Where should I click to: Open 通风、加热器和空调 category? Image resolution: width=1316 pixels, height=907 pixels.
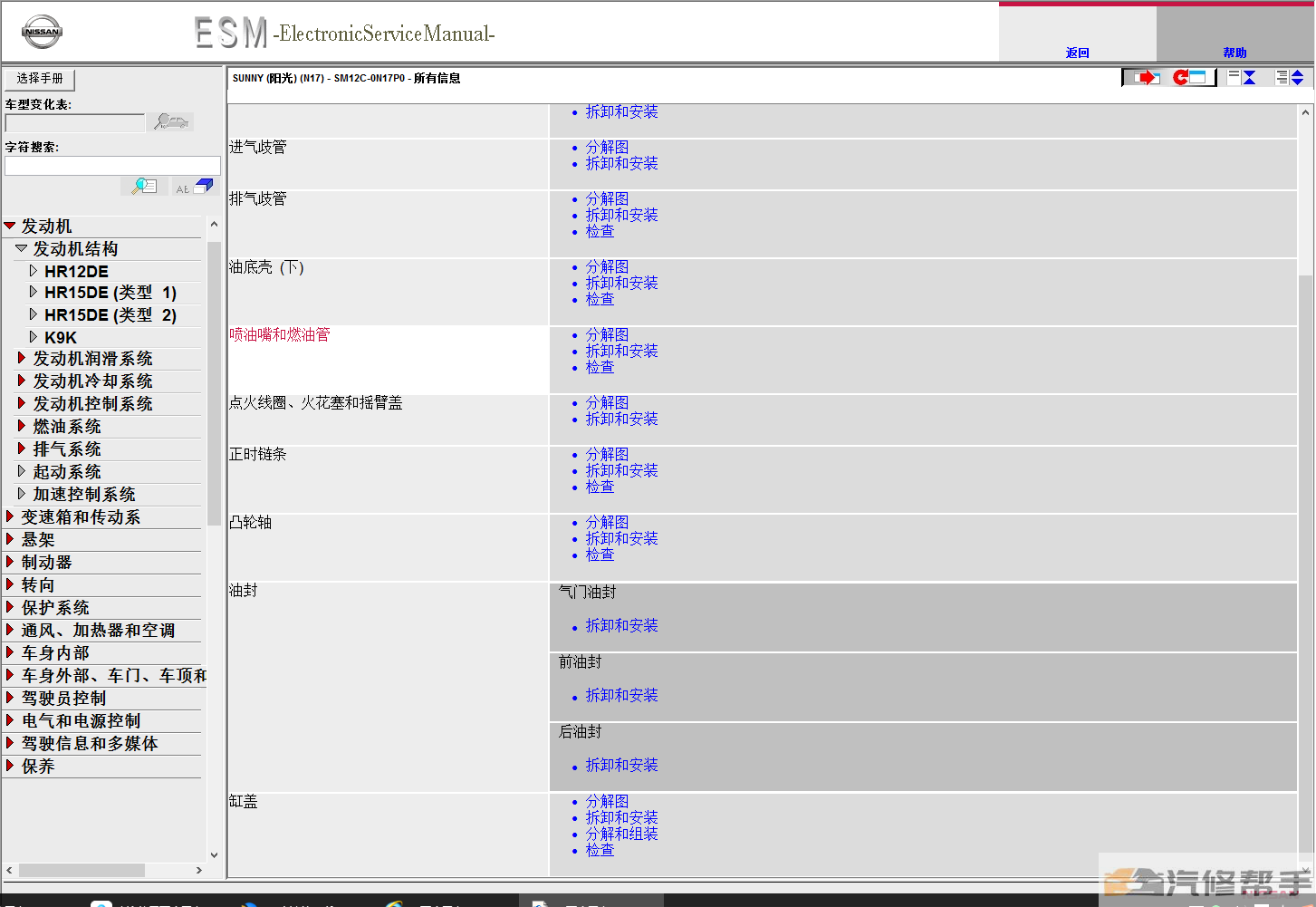click(98, 630)
